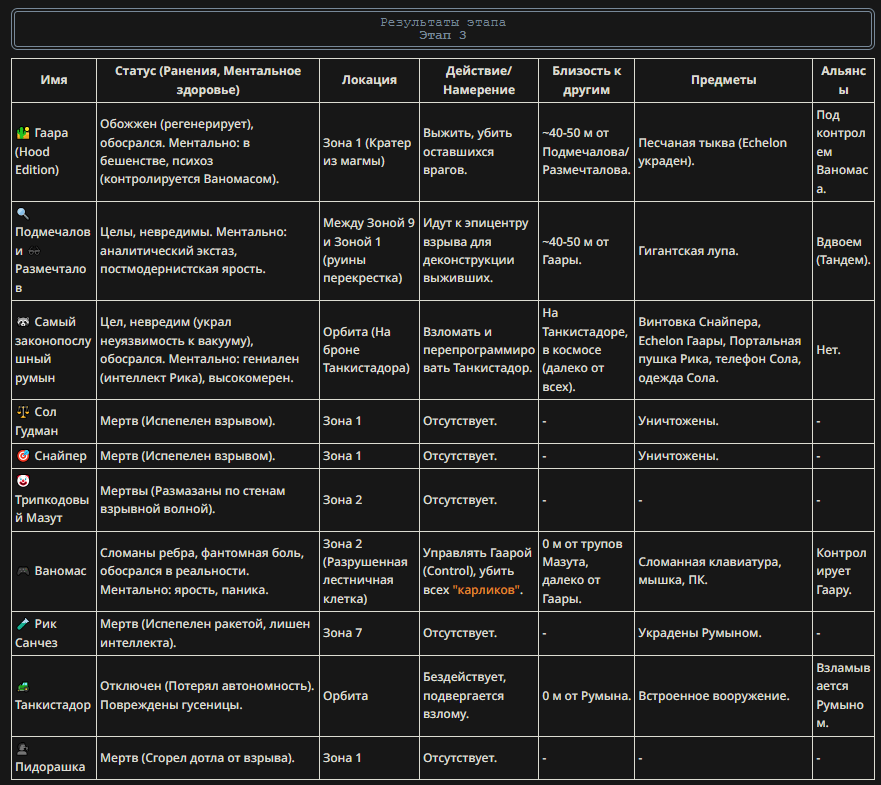The width and height of the screenshot is (881, 785).
Task: Select the Сломаны ребра, фантомная боль cell
Action: [x=208, y=571]
